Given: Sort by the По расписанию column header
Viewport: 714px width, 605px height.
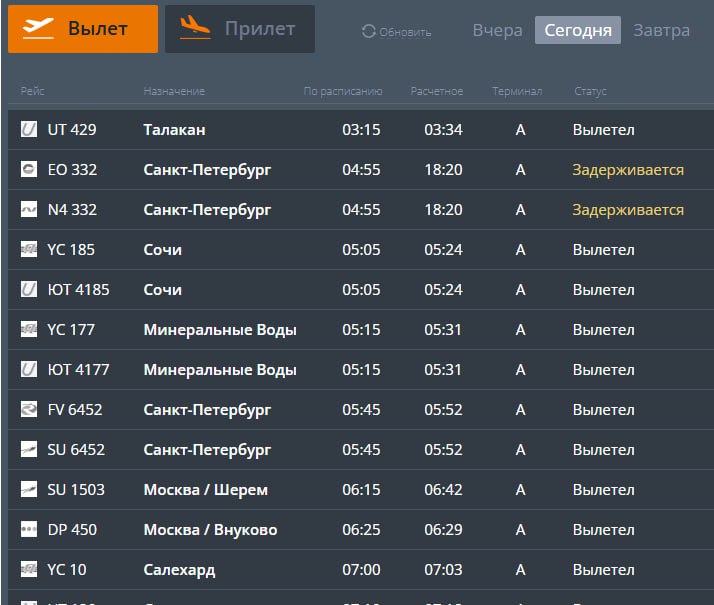Looking at the screenshot, I should (343, 92).
